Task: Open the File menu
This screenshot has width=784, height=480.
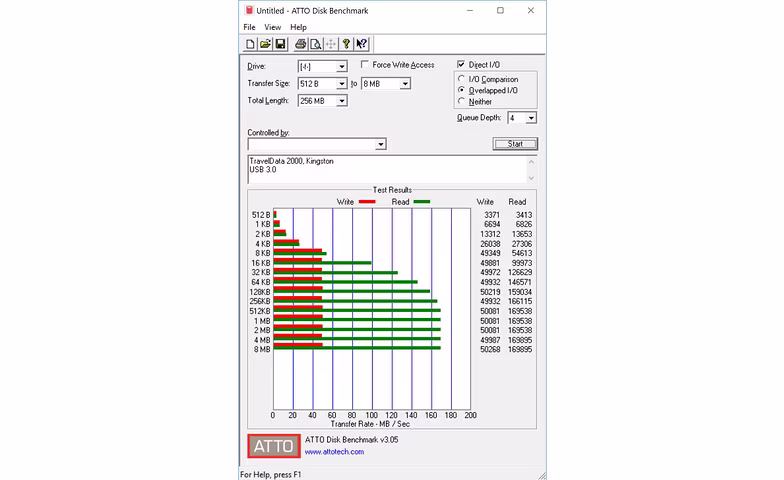Action: pos(250,28)
